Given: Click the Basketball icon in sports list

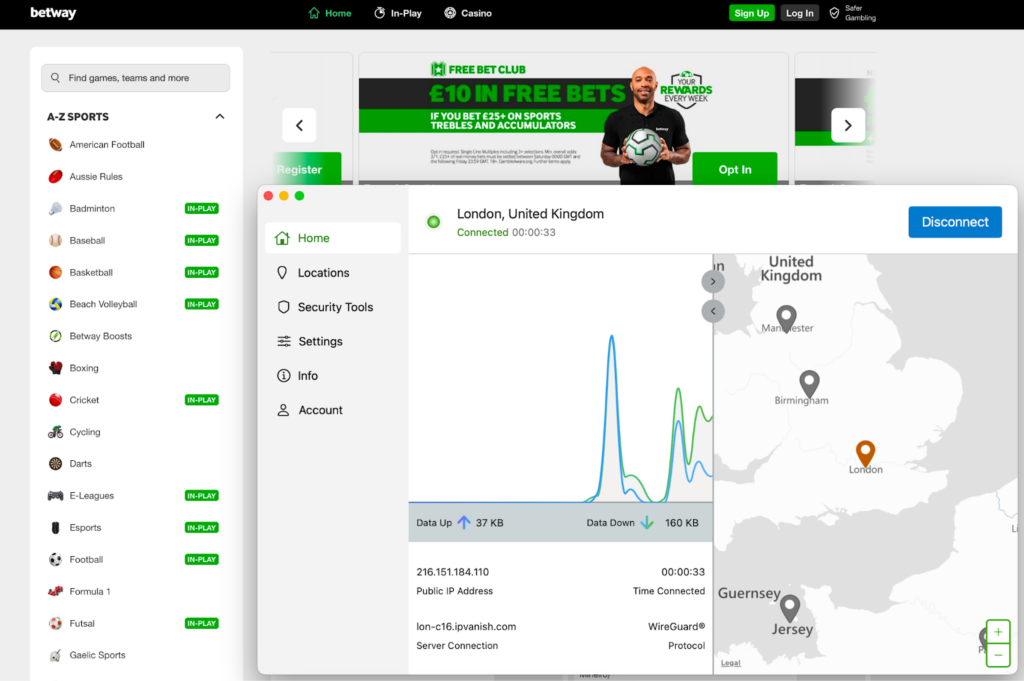Looking at the screenshot, I should (56, 272).
